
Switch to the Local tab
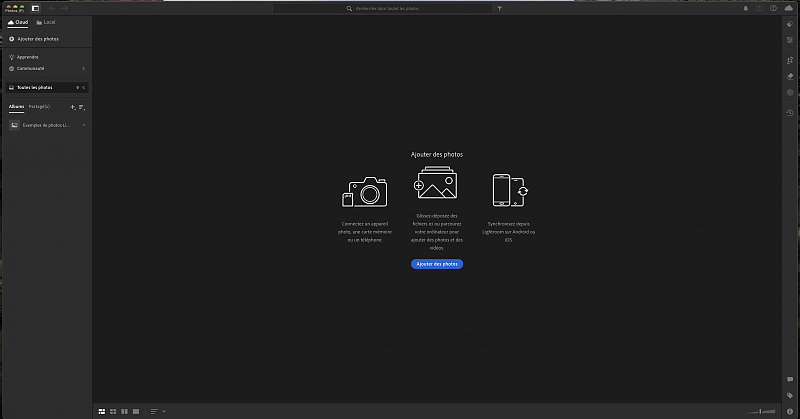point(45,21)
